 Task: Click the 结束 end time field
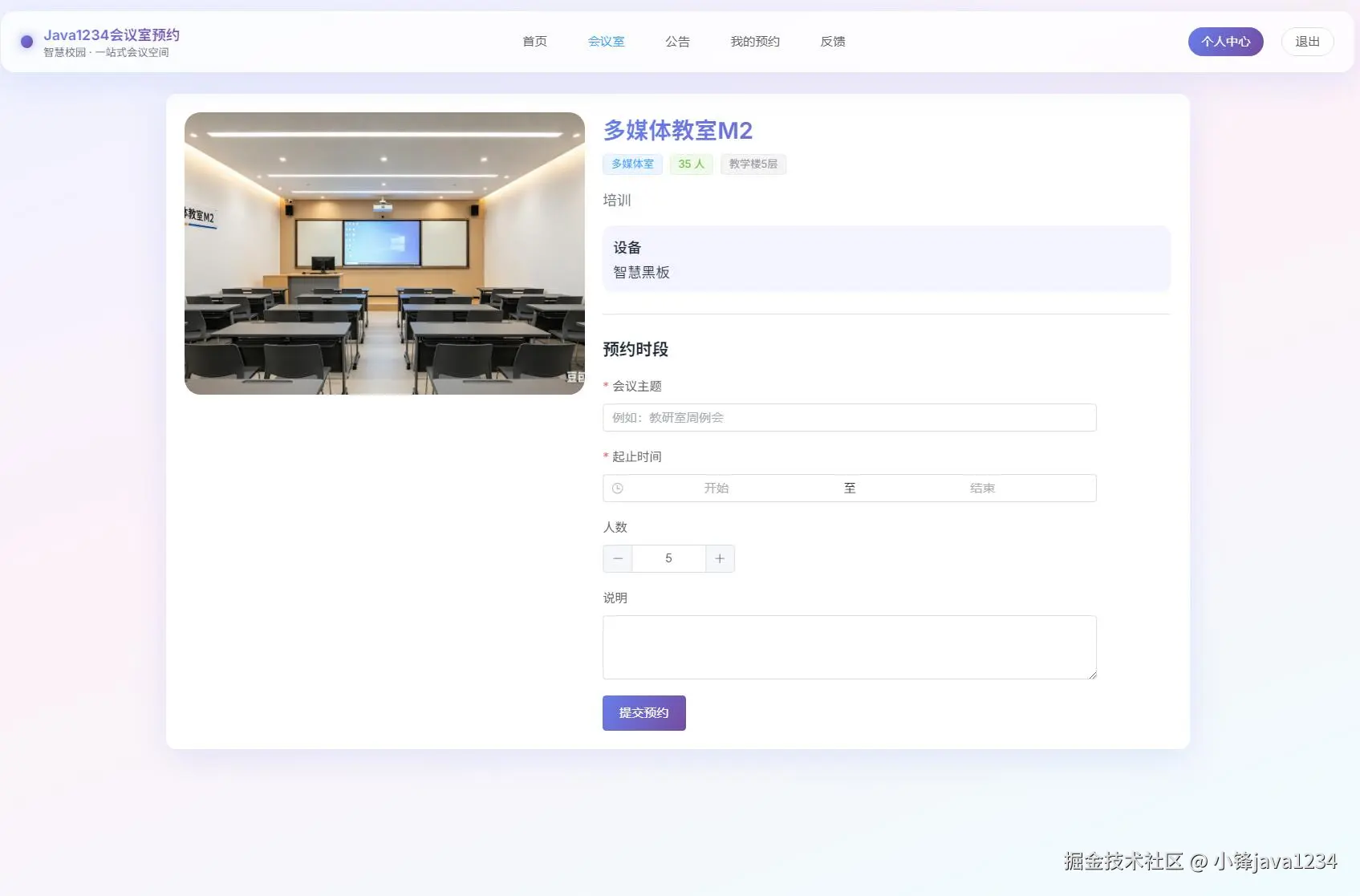click(982, 489)
